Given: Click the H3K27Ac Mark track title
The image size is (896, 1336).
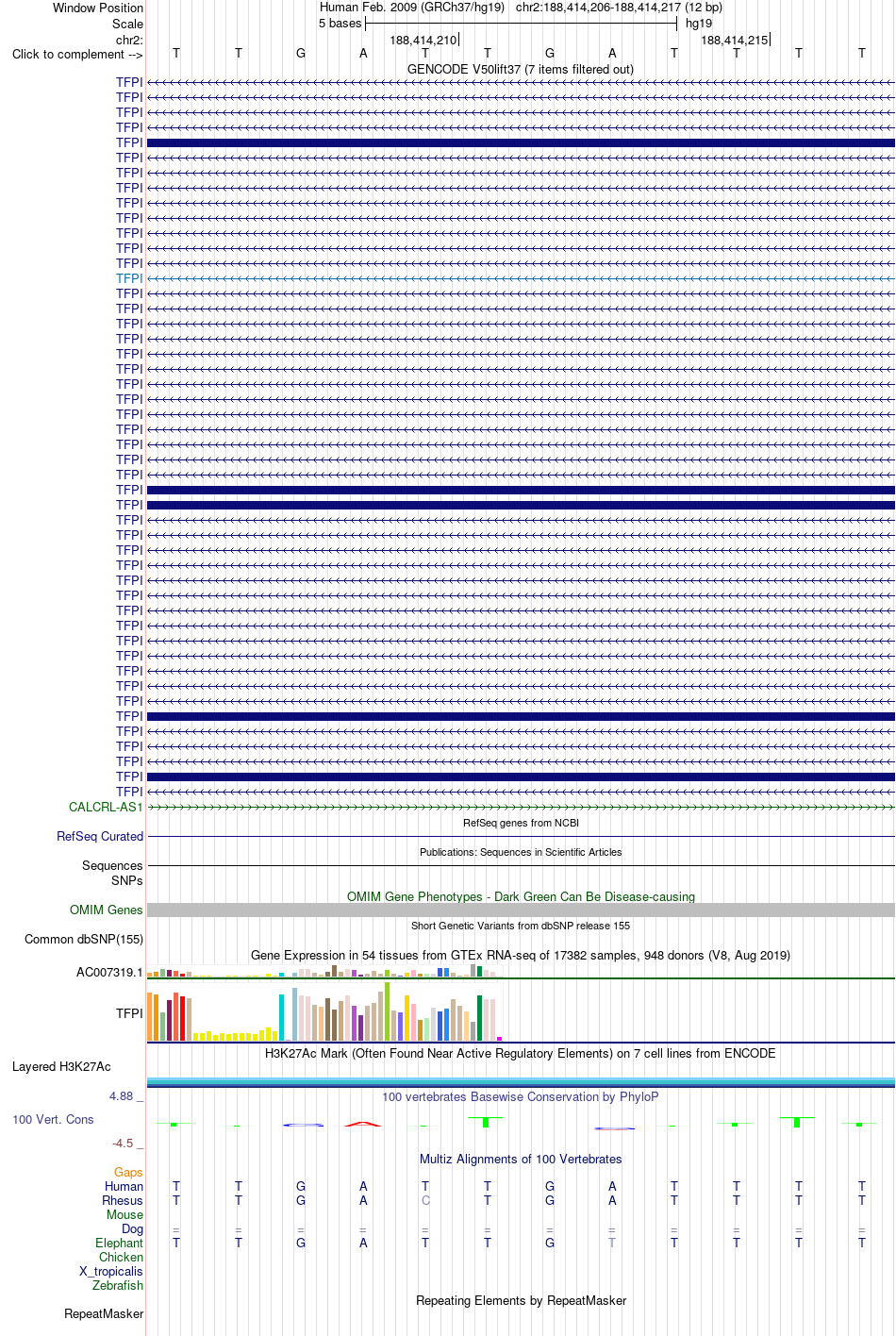Looking at the screenshot, I should pos(521,1053).
